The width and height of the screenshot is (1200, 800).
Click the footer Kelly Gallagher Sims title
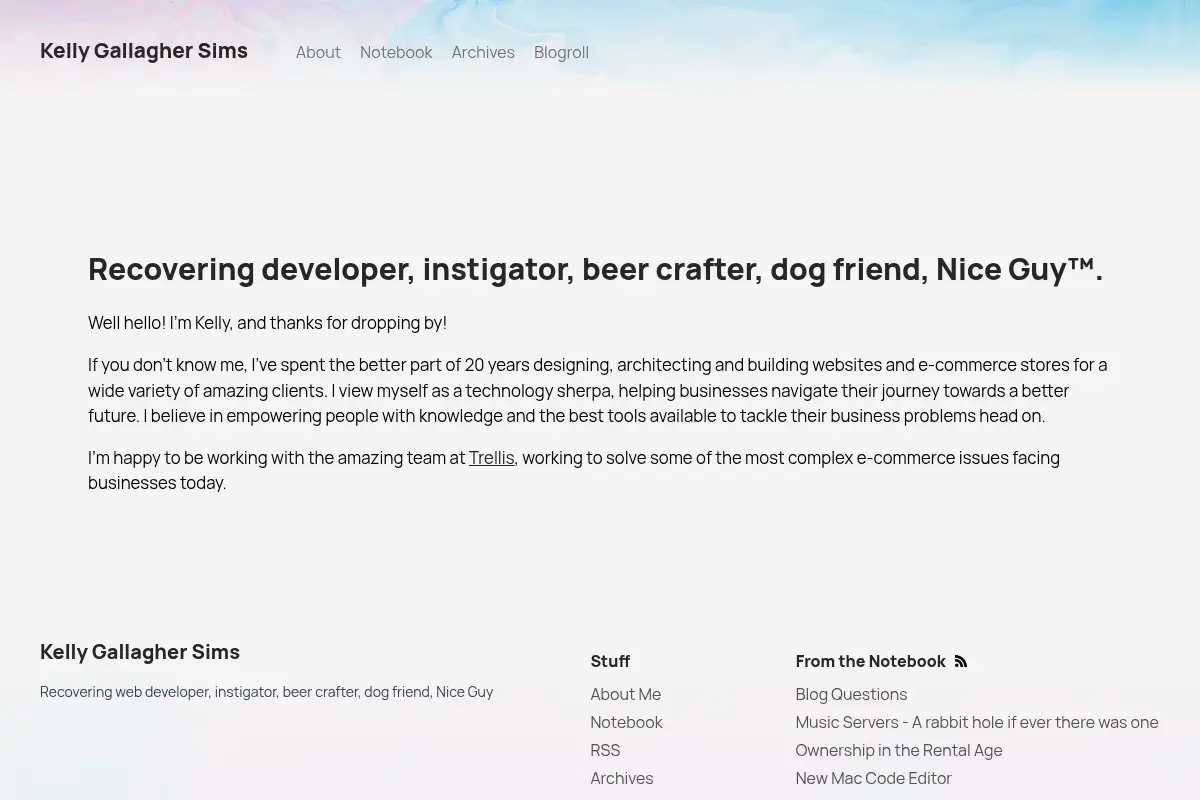coord(140,652)
